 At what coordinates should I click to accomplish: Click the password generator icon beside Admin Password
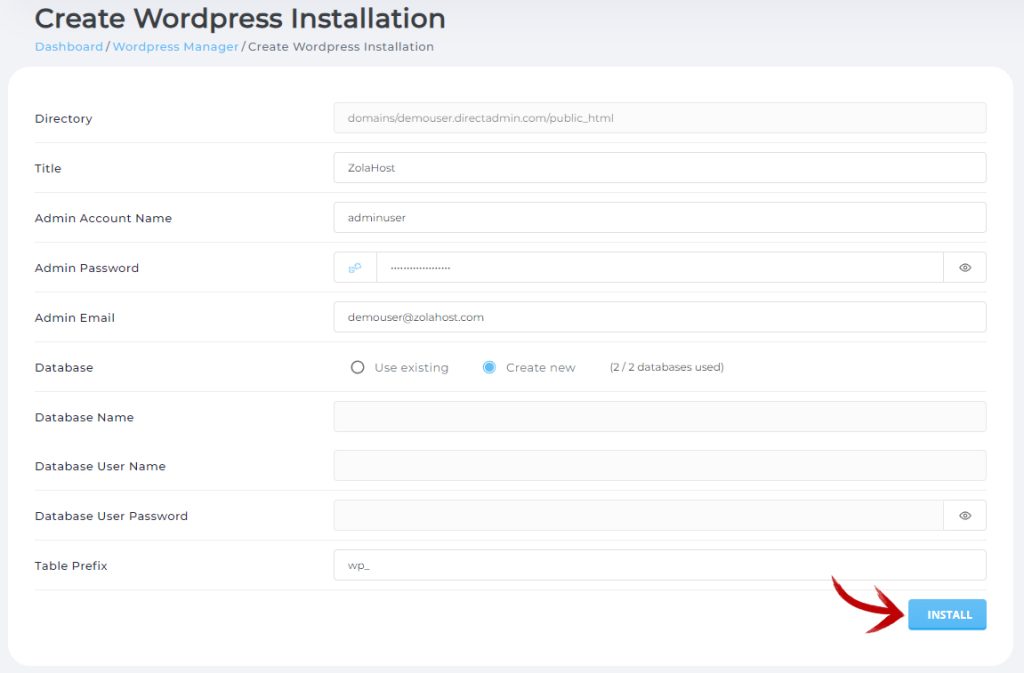tap(355, 267)
